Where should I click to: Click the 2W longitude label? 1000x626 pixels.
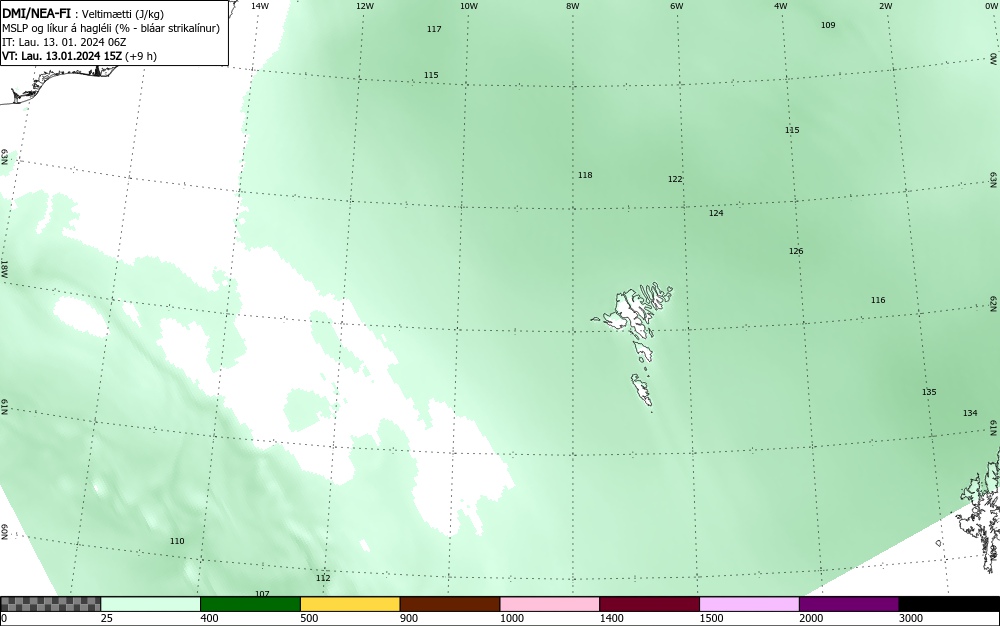(886, 6)
